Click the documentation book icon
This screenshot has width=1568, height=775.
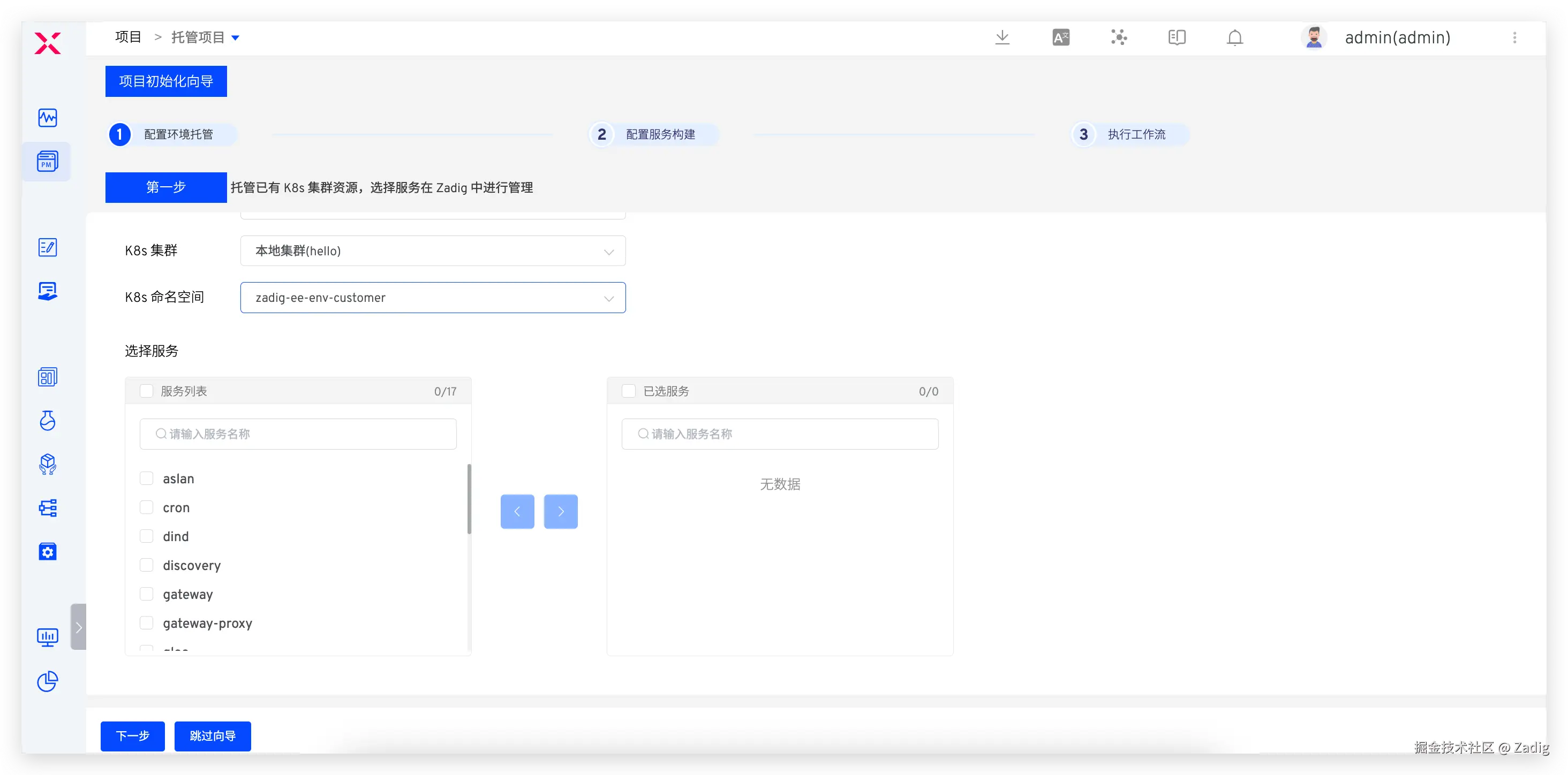[x=1177, y=37]
